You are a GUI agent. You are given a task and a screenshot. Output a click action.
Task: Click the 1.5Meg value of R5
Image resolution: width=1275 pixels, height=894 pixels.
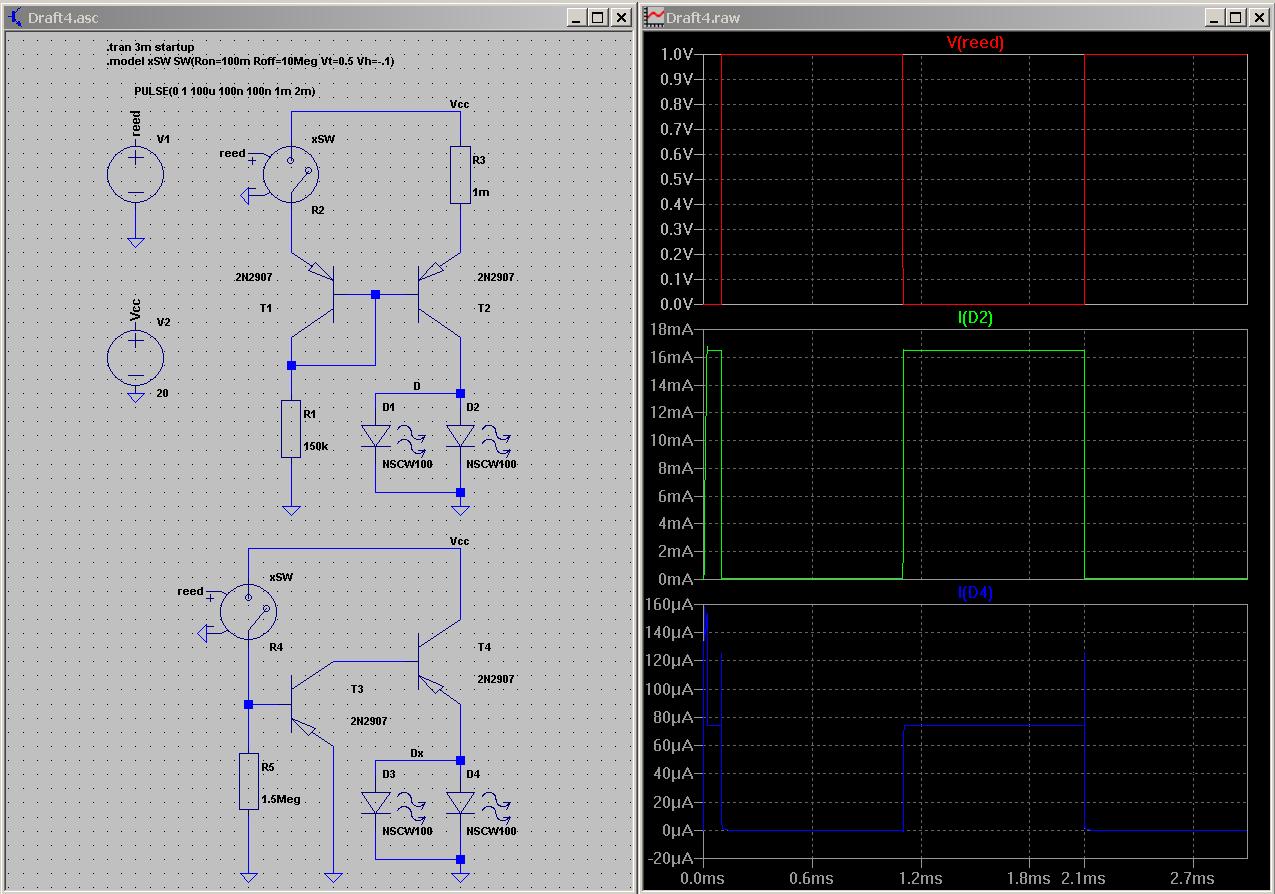click(x=281, y=800)
